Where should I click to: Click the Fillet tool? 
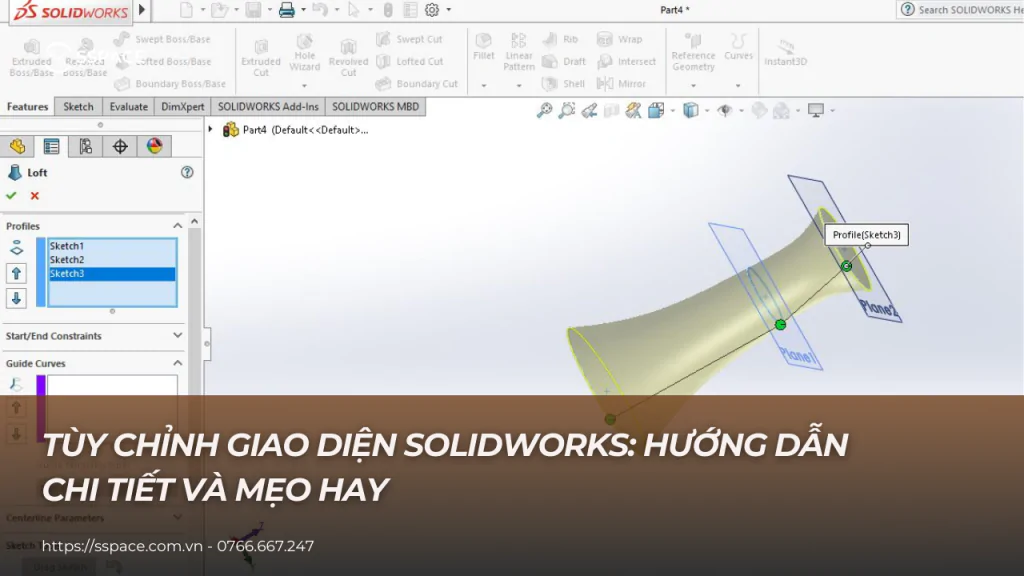483,47
